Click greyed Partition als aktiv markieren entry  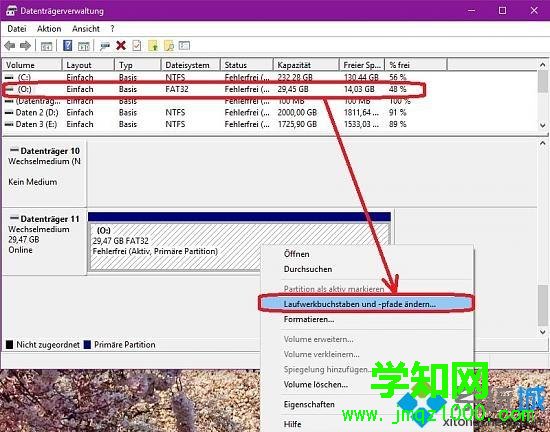pyautogui.click(x=334, y=289)
